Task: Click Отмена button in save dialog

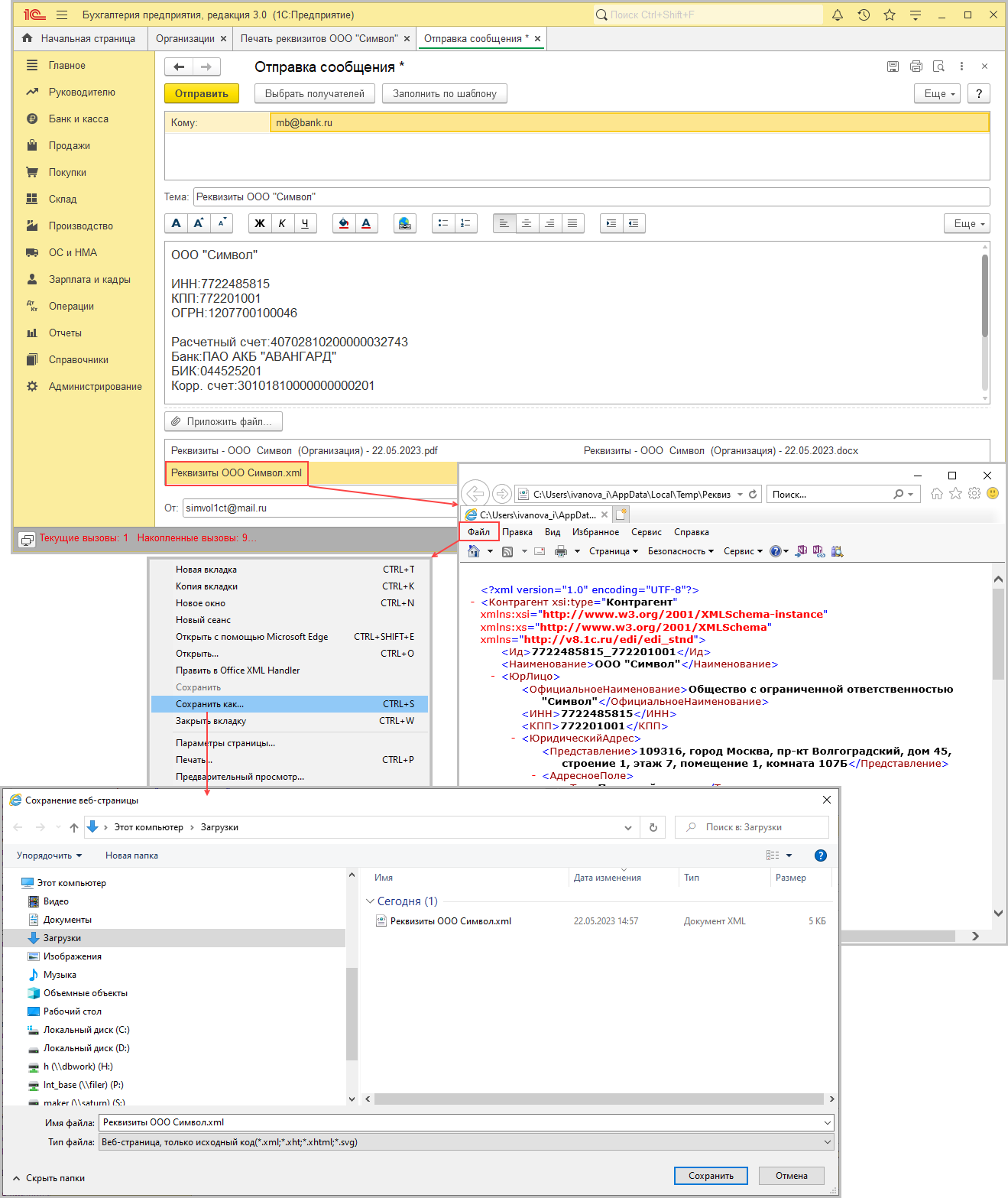Action: pos(792,1176)
